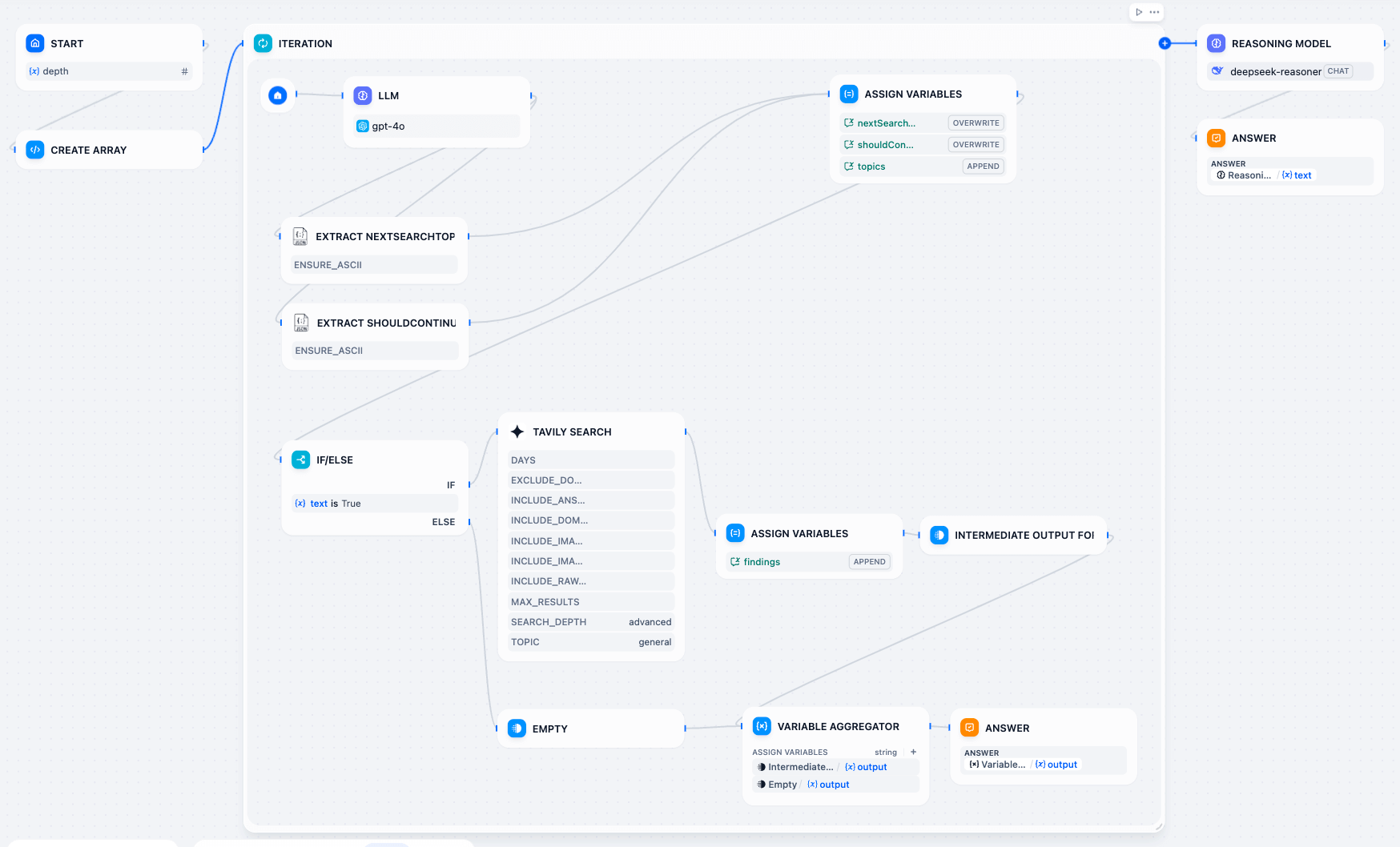Click the IF/ELSE branch icon

pyautogui.click(x=301, y=460)
